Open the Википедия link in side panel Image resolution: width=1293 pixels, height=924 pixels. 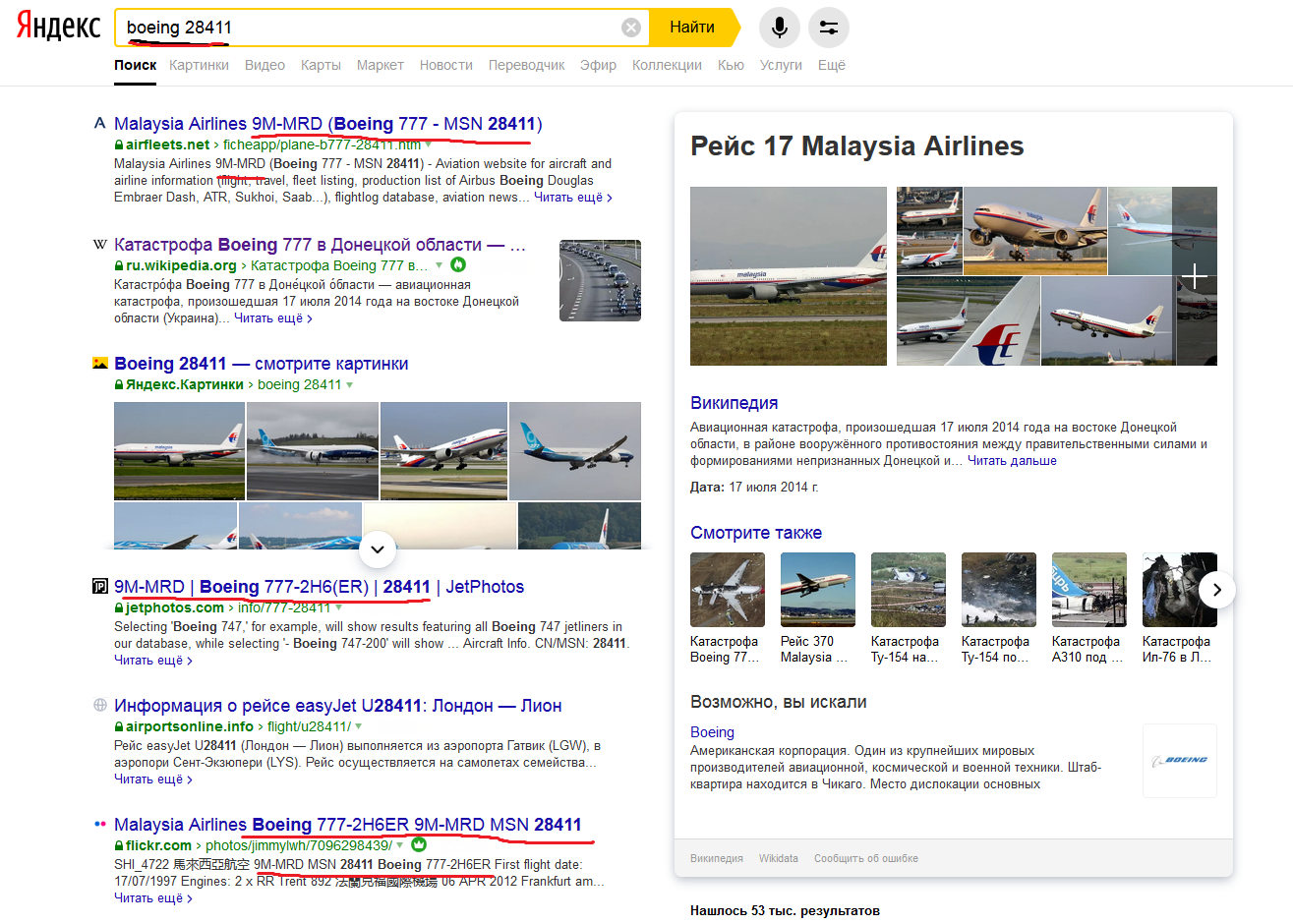(734, 403)
